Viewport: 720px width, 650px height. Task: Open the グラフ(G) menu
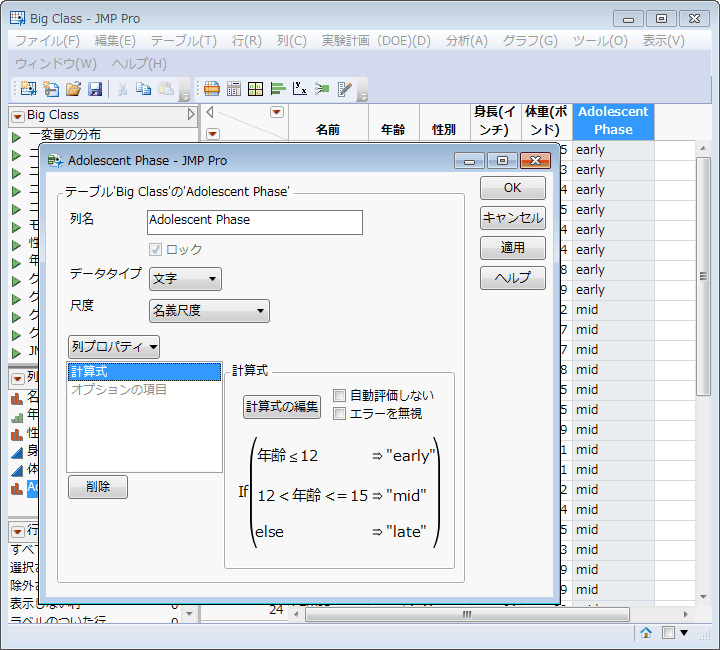[529, 41]
